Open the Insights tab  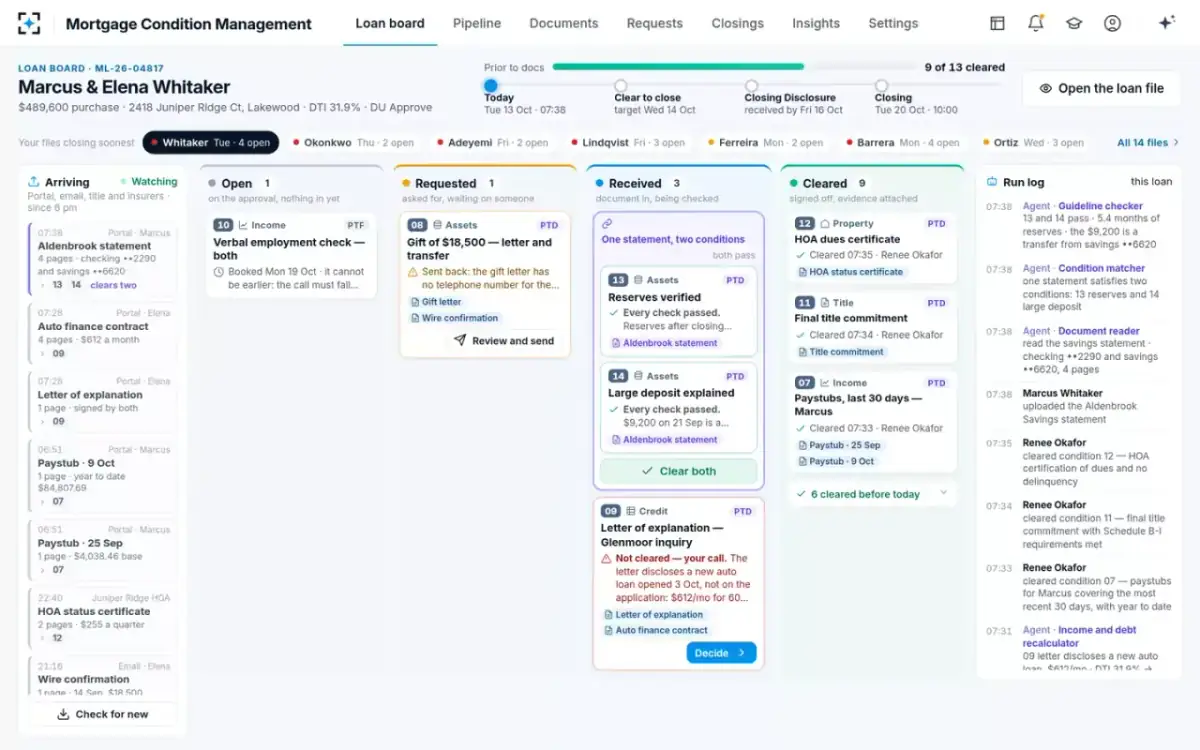816,23
